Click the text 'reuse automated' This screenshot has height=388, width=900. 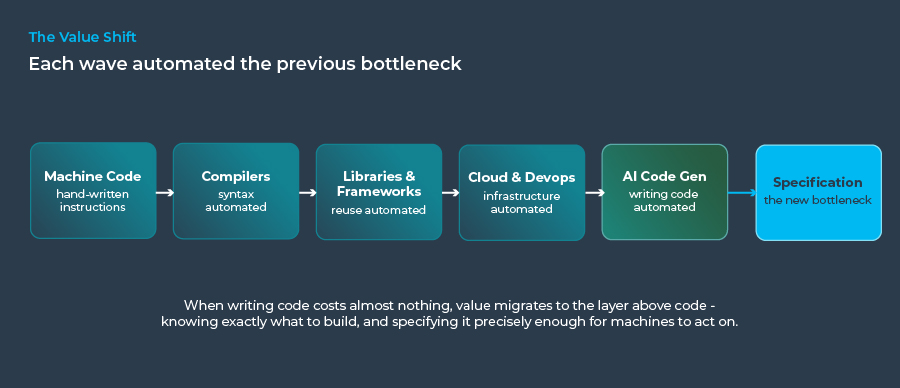(379, 210)
